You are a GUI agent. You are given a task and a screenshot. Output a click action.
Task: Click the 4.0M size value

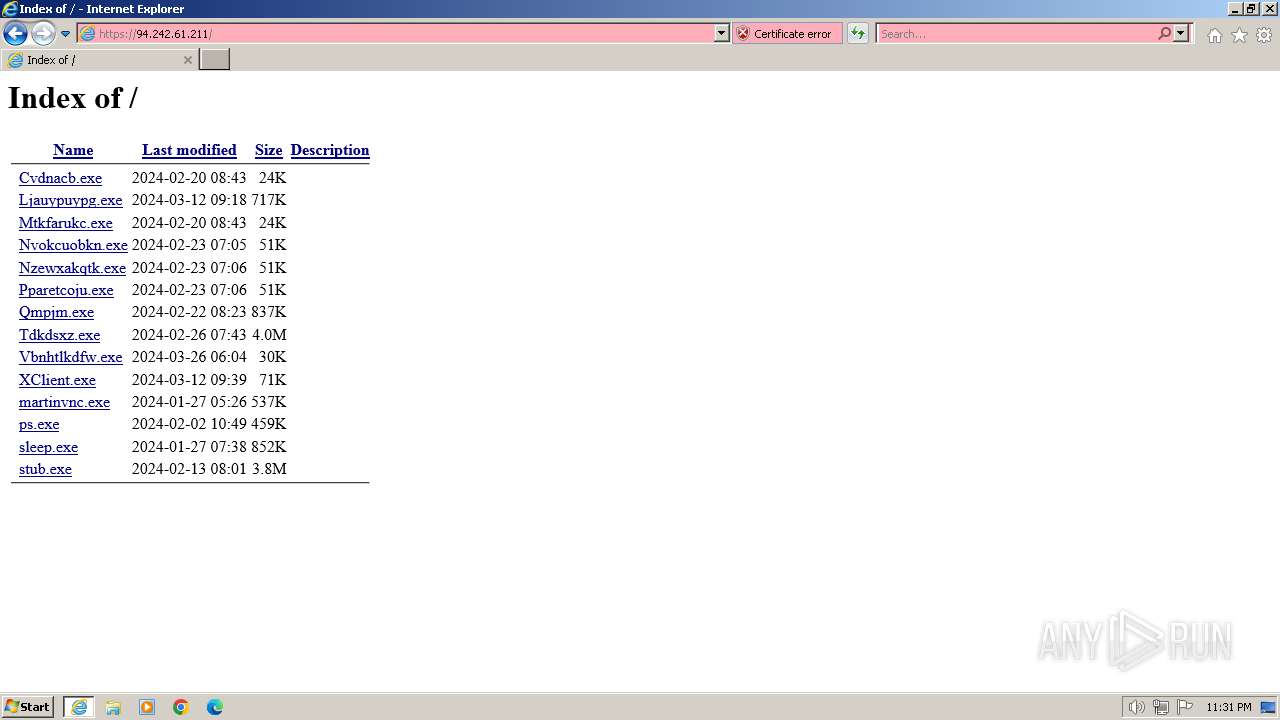click(x=269, y=335)
